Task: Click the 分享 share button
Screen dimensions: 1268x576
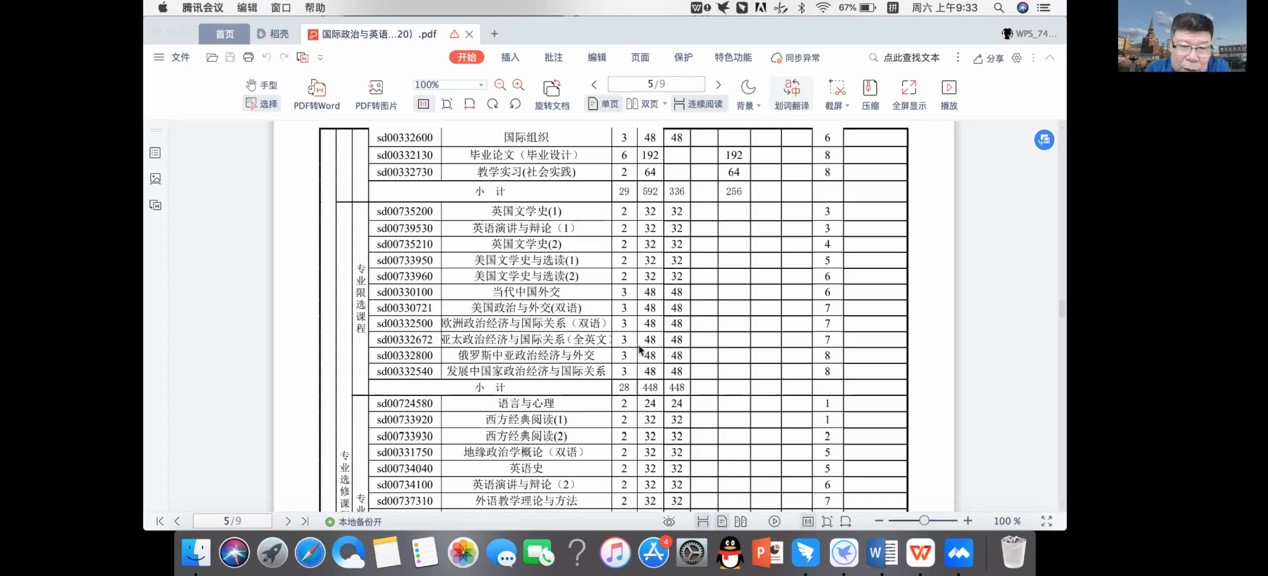Action: click(988, 58)
